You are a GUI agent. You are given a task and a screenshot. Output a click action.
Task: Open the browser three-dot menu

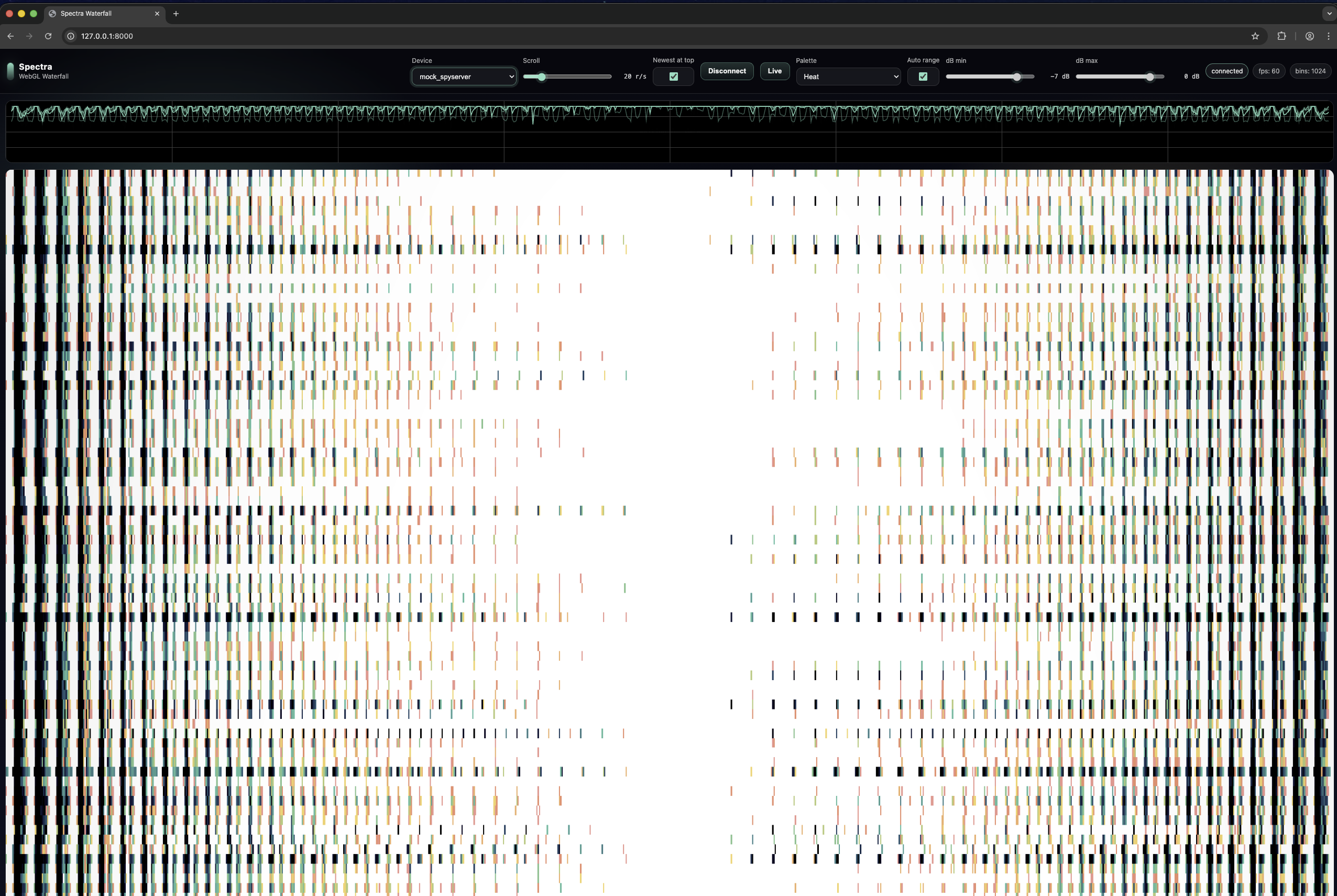1329,36
